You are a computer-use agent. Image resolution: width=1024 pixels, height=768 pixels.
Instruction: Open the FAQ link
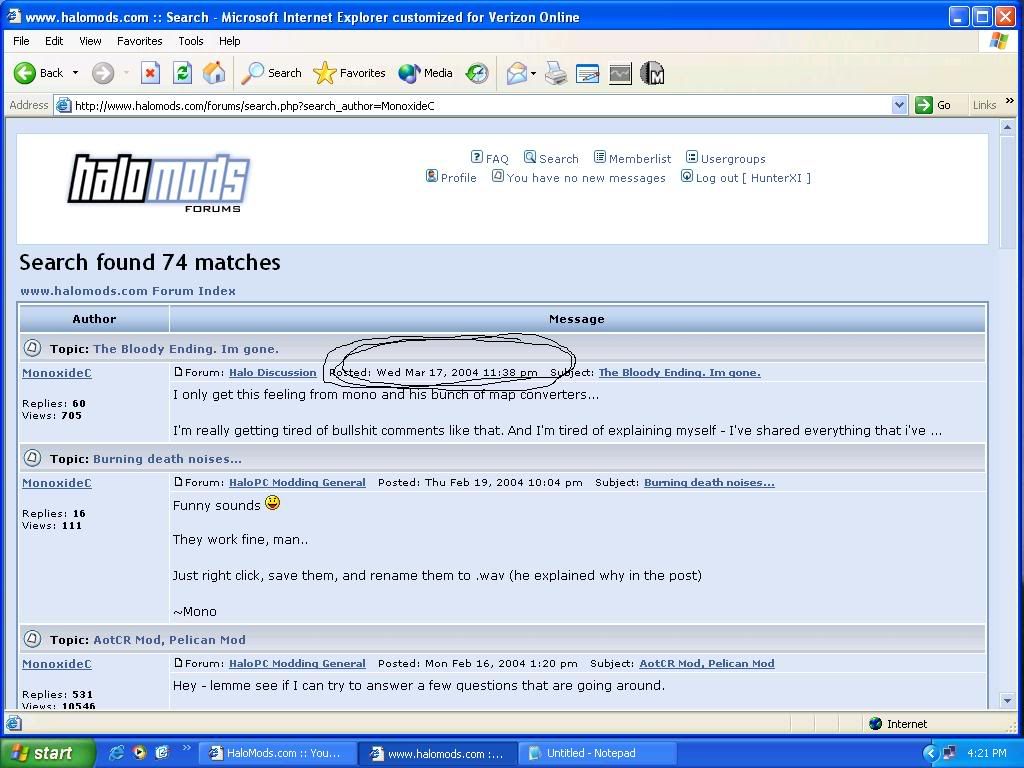click(x=489, y=158)
